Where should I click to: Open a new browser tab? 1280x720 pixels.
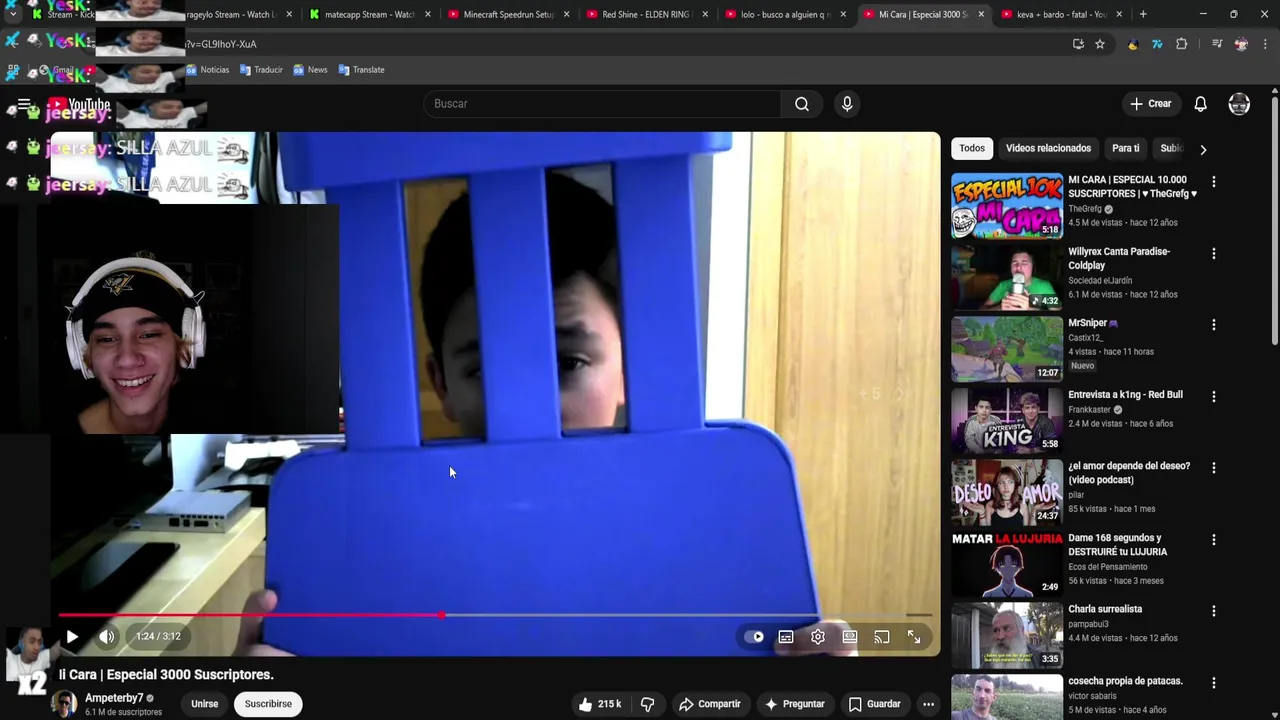1143,14
